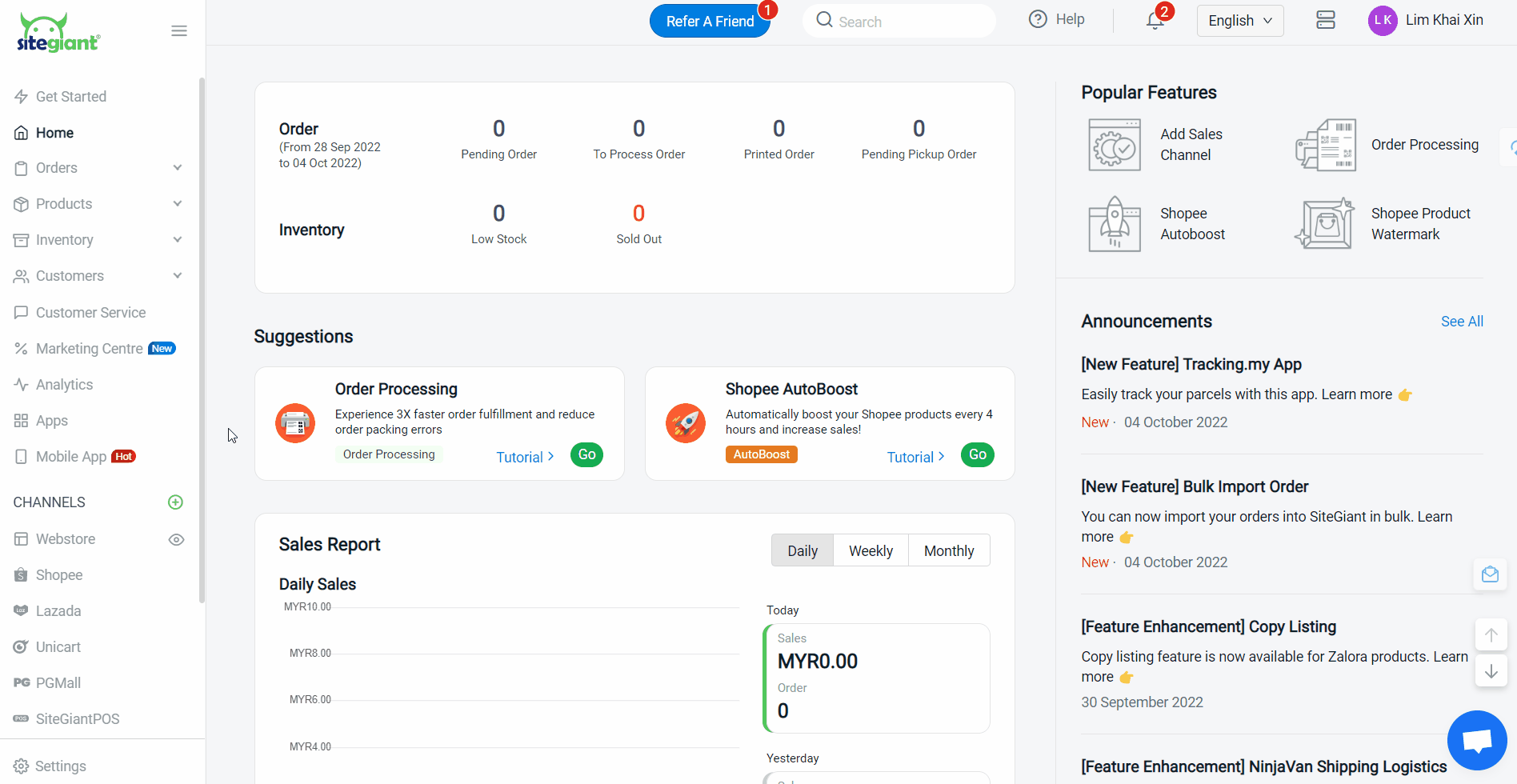Collapse sidebar with the hamburger menu icon
This screenshot has width=1517, height=784.
(179, 31)
